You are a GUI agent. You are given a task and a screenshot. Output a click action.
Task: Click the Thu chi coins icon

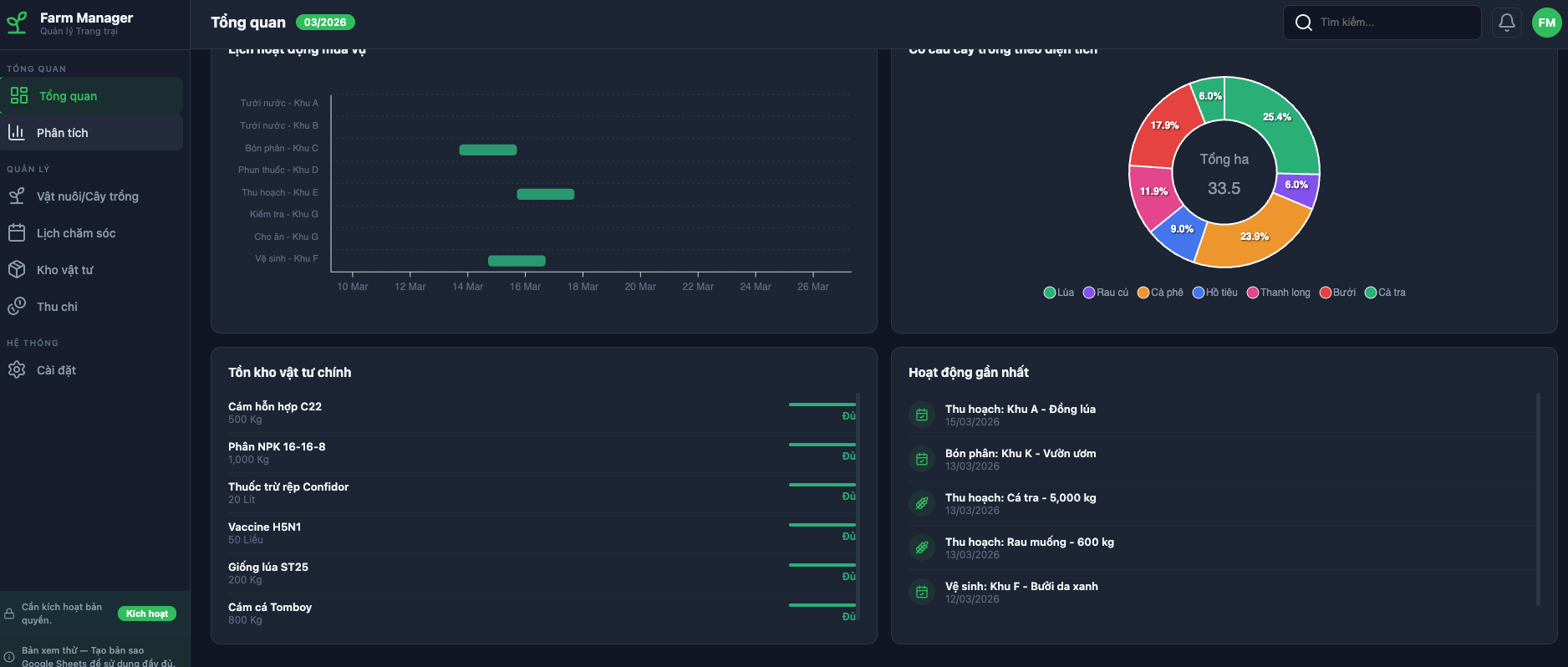tap(17, 307)
